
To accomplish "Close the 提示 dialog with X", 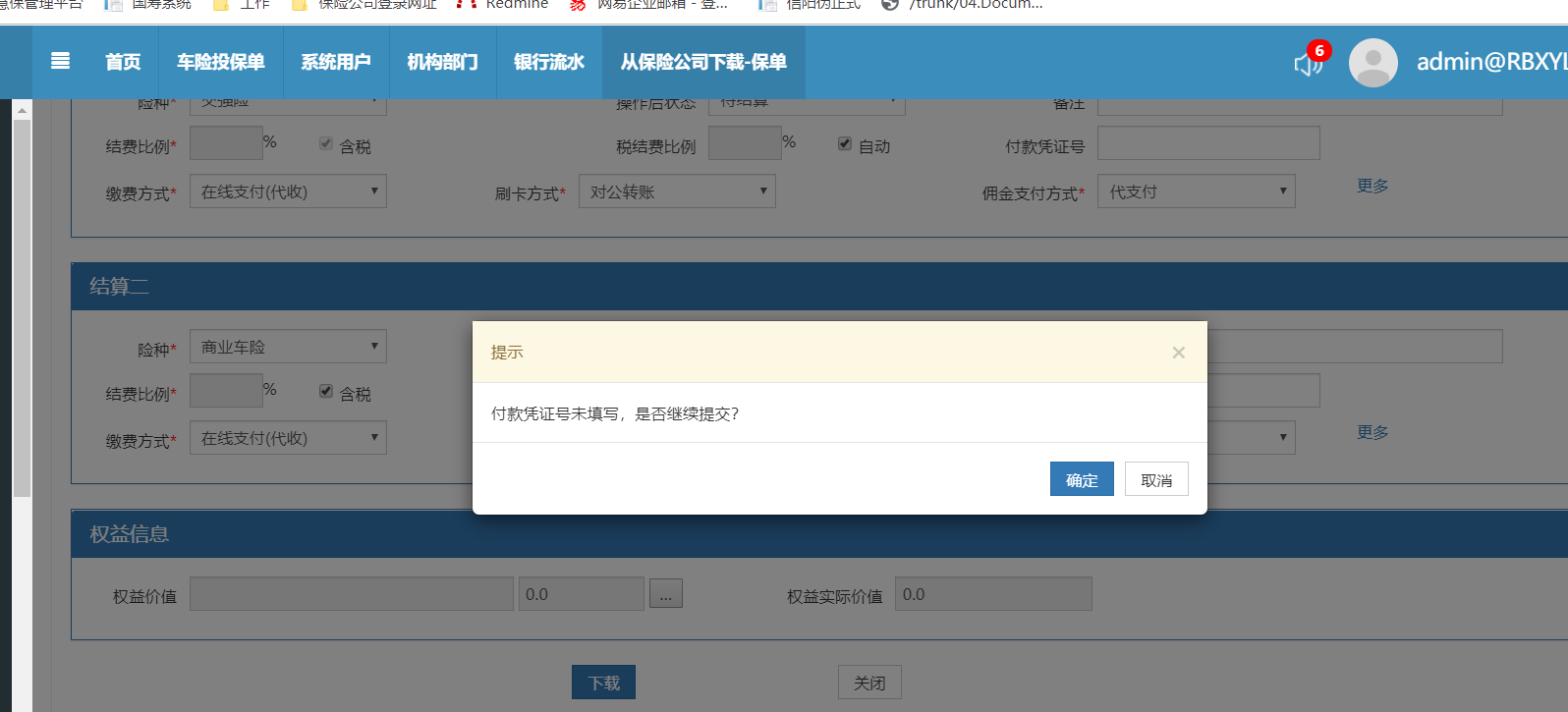I will [1178, 353].
